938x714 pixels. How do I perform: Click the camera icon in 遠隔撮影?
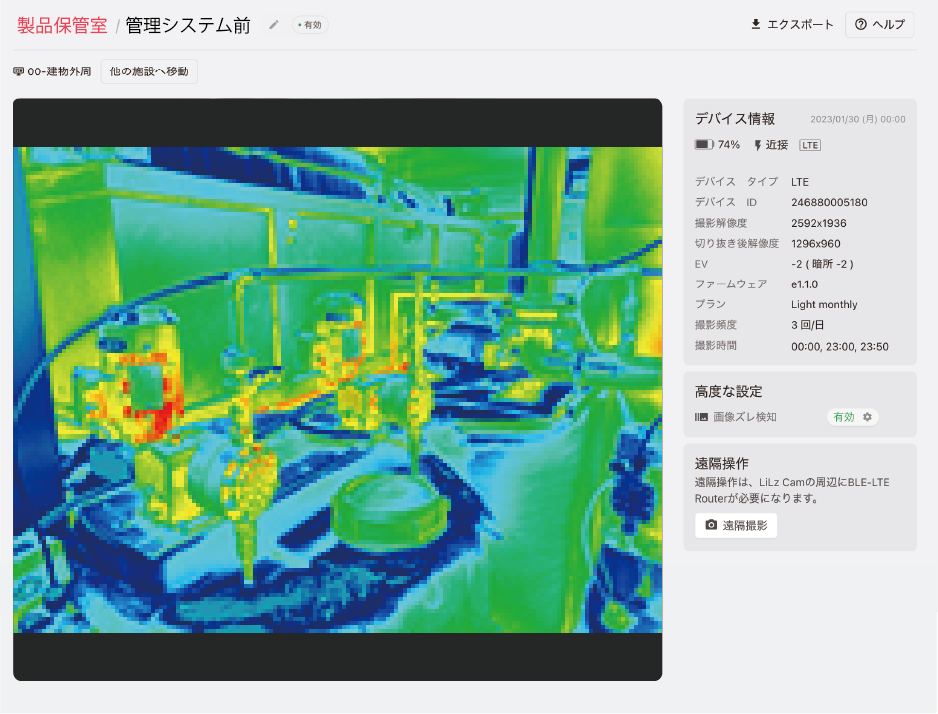(x=711, y=525)
